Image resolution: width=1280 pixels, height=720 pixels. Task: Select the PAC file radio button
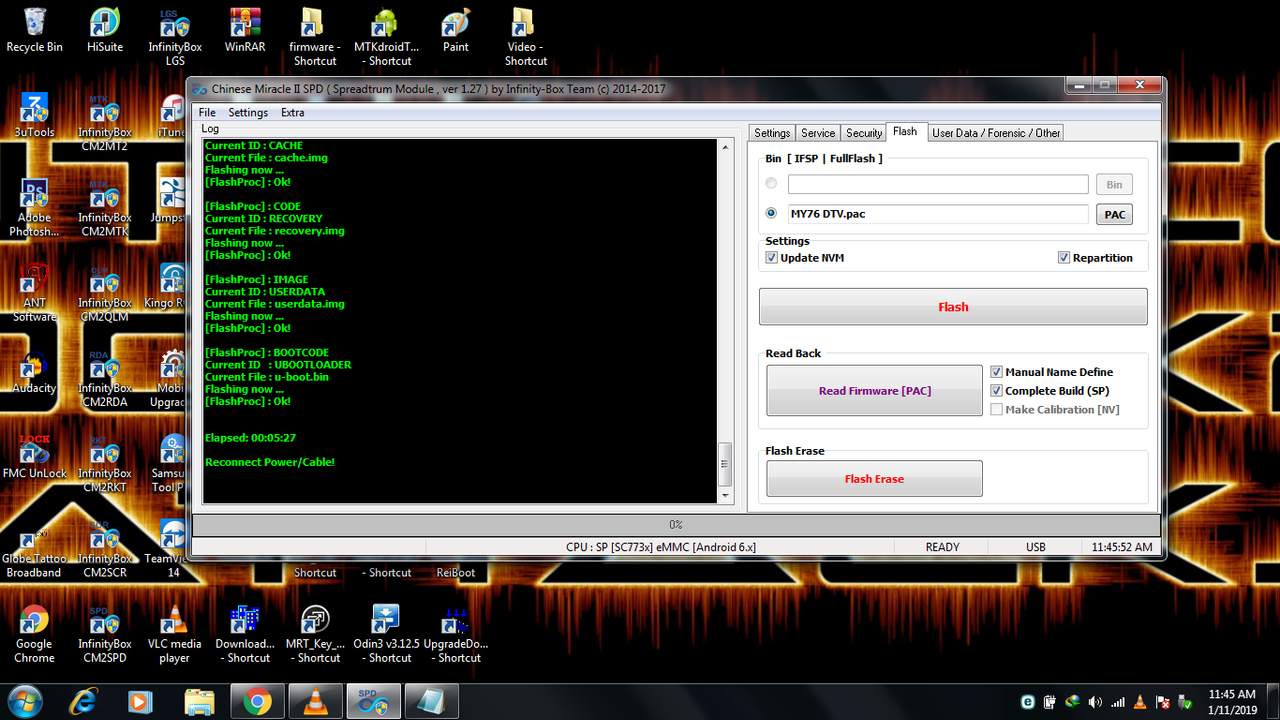coord(771,213)
